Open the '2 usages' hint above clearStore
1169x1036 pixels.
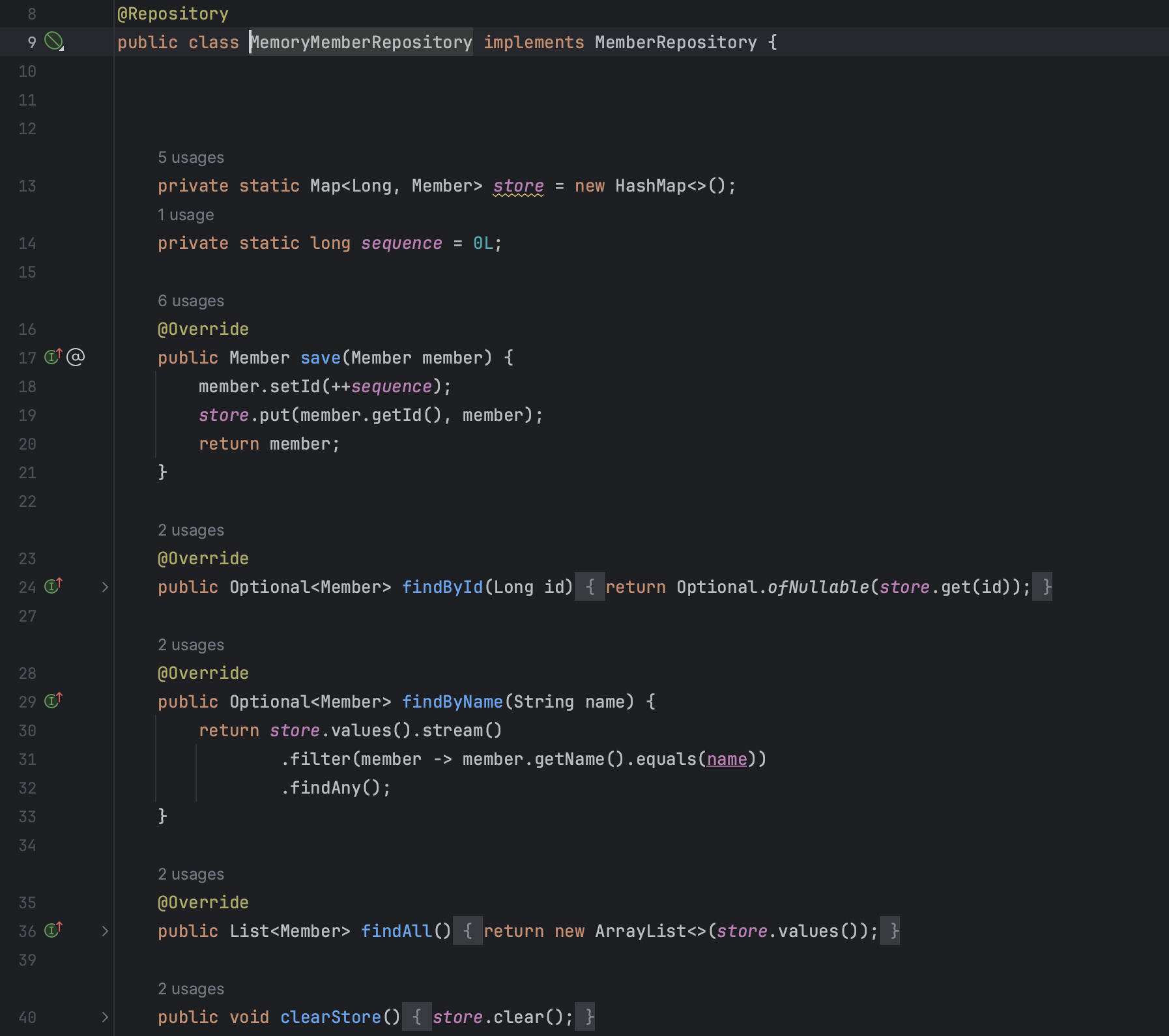[x=191, y=989]
